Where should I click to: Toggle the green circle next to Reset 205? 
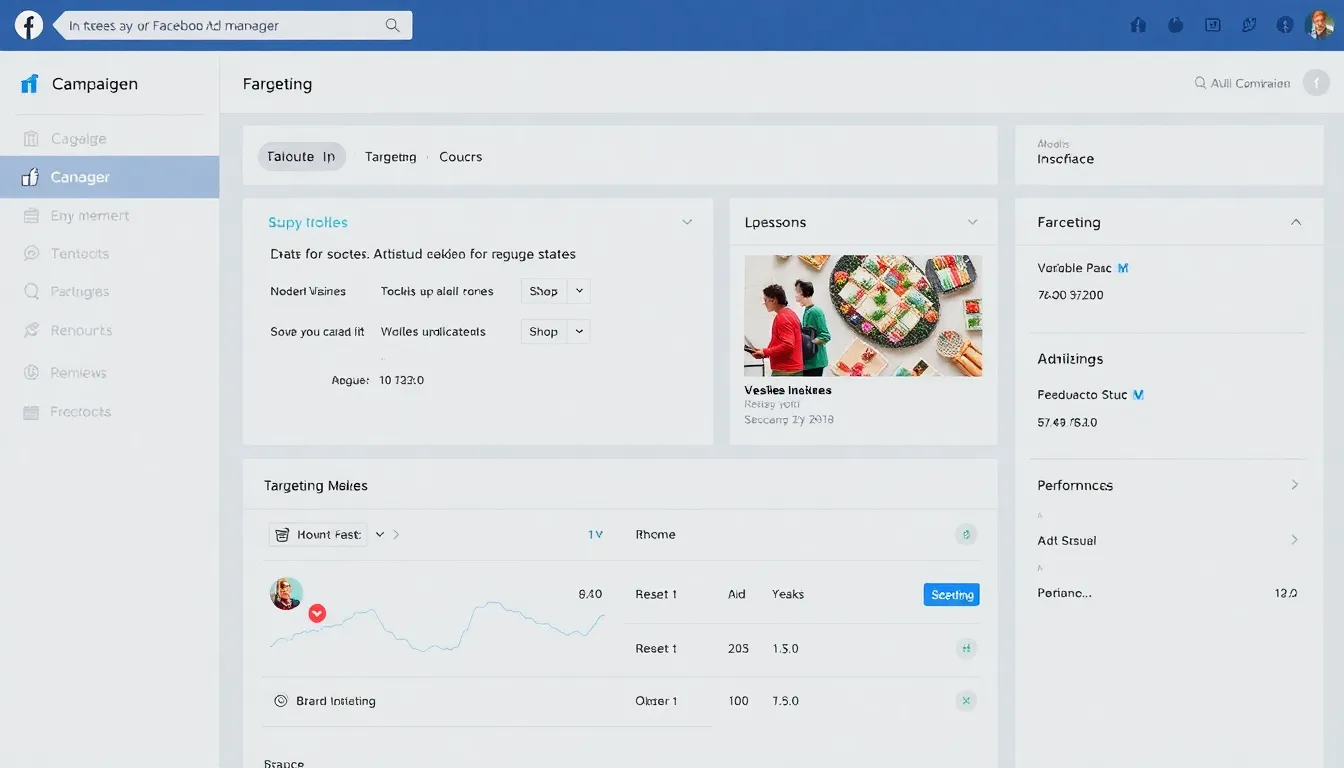pos(965,648)
